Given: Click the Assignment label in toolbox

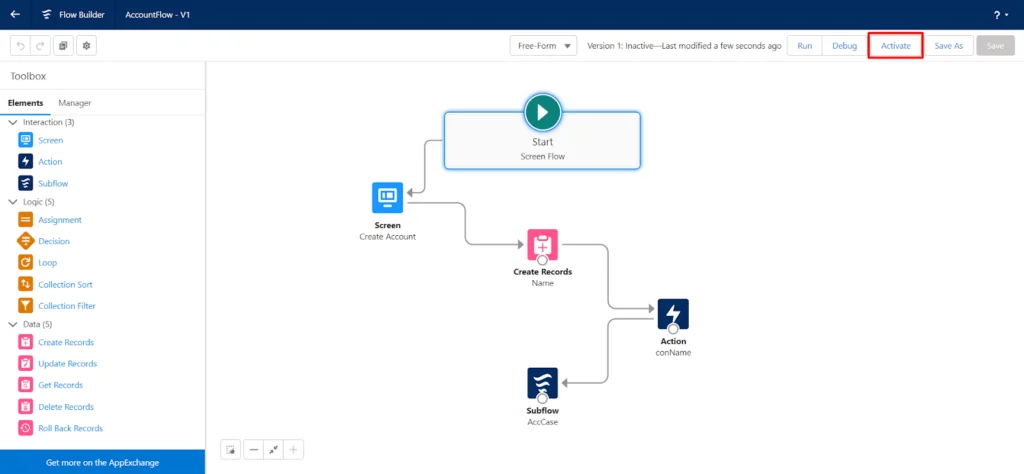Looking at the screenshot, I should pos(60,220).
